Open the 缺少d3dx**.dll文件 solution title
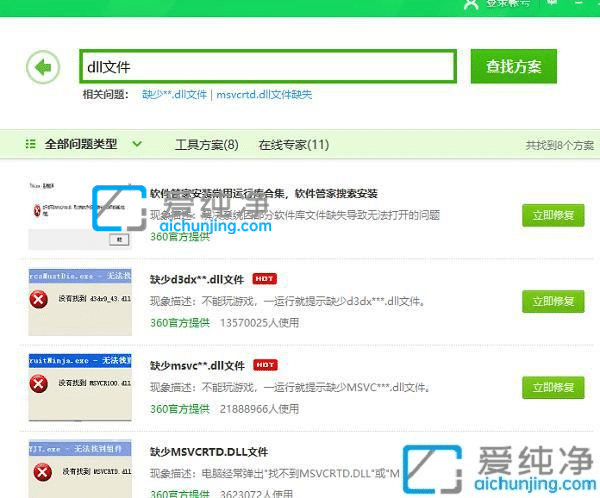This screenshot has height=498, width=600. tap(197, 279)
